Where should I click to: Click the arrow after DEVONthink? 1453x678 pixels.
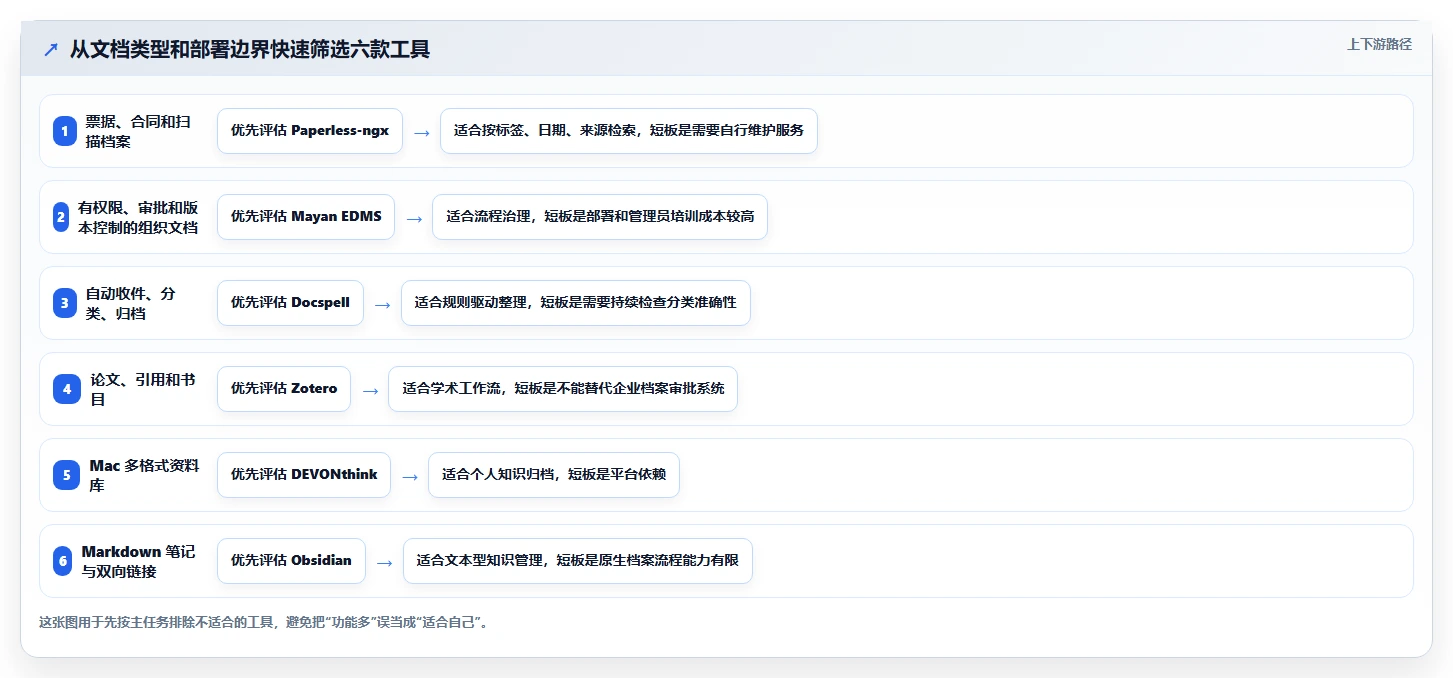[x=410, y=476]
